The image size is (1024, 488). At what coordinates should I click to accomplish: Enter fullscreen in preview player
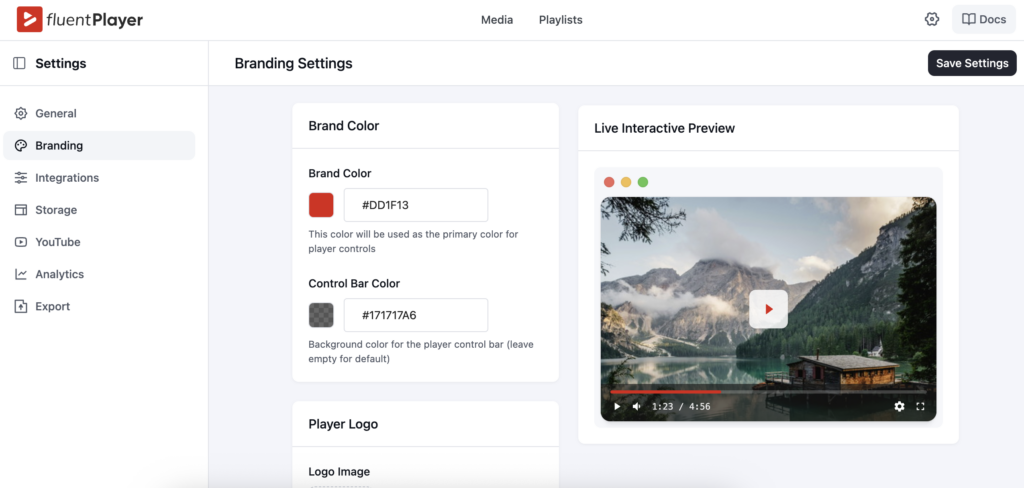(920, 406)
